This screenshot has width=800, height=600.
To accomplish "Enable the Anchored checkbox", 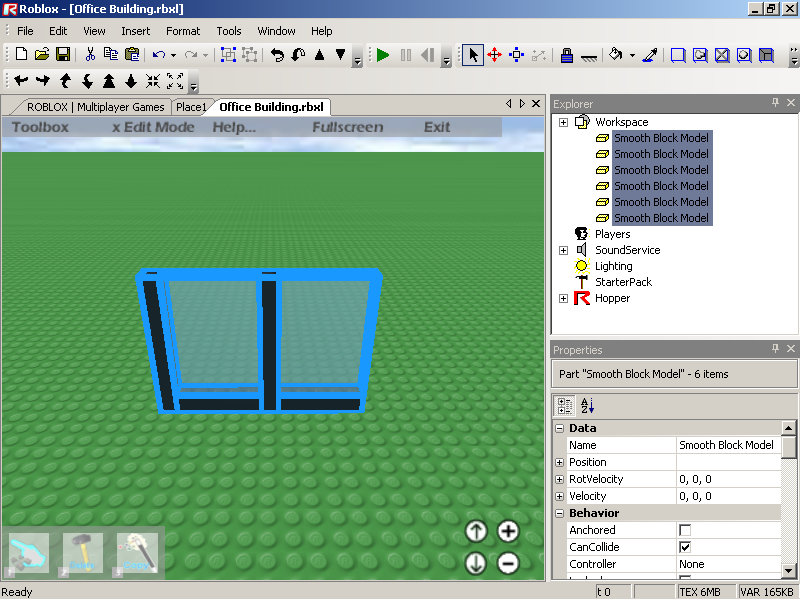I will point(685,530).
